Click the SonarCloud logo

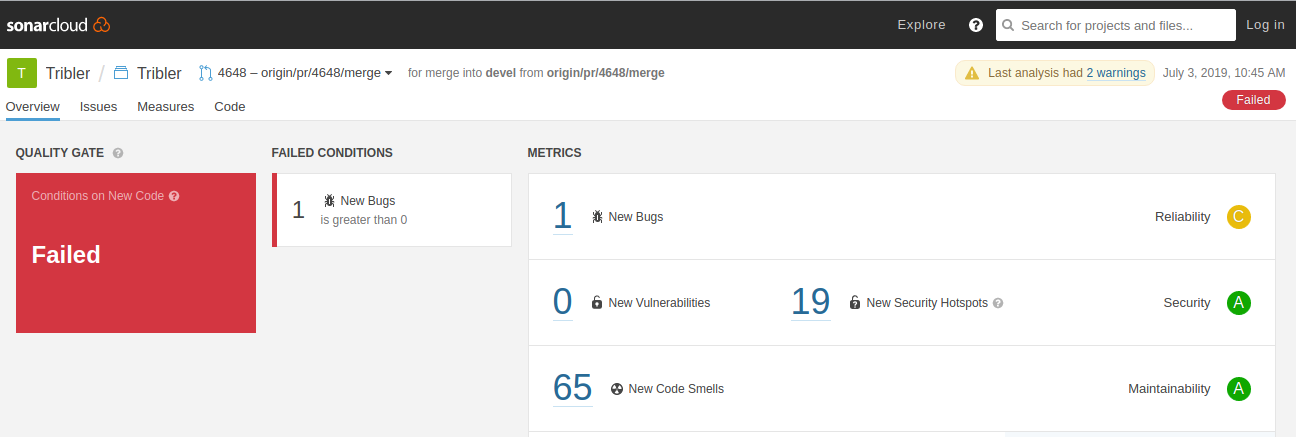(58, 24)
